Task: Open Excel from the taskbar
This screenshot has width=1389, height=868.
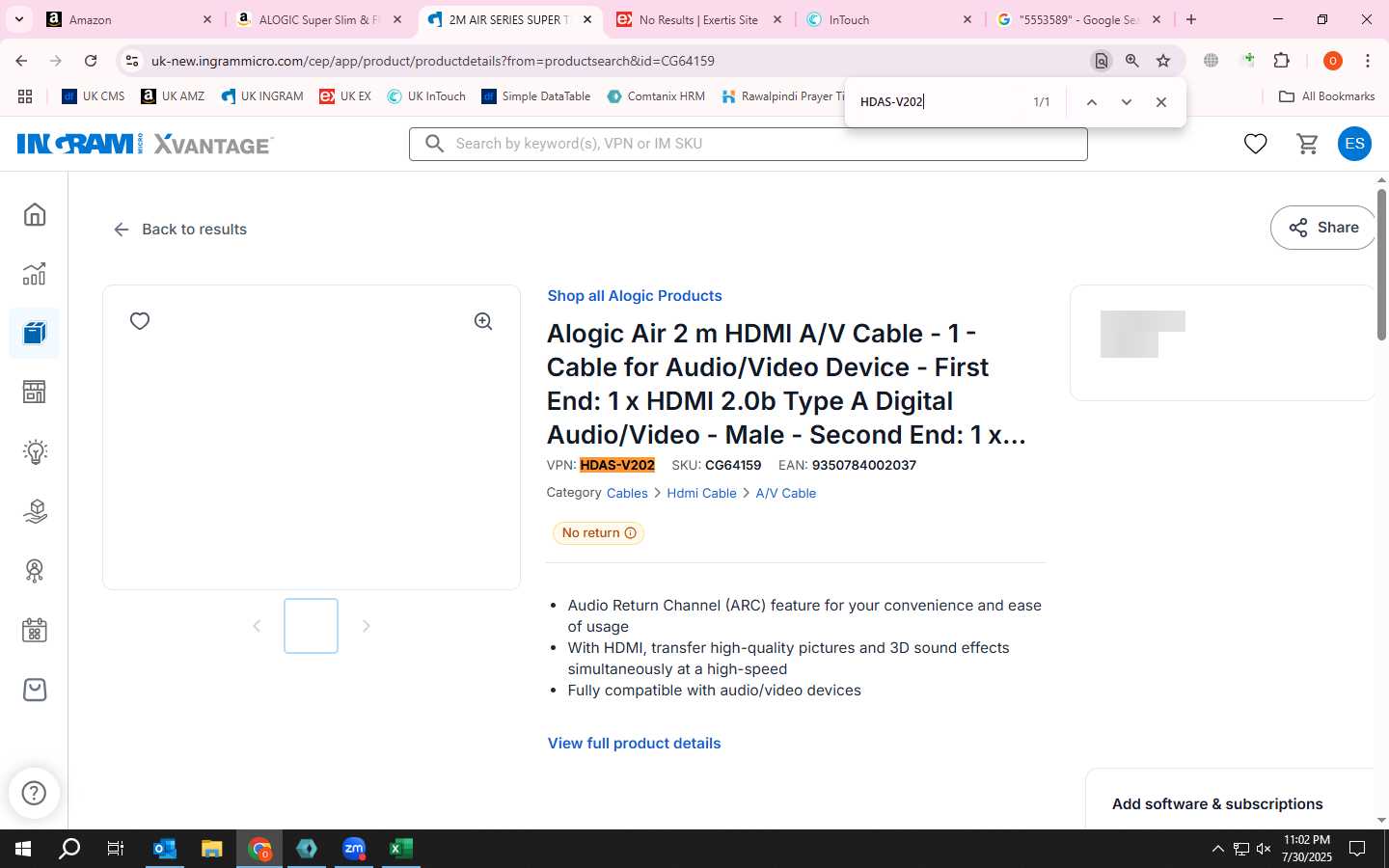Action: pos(401,849)
